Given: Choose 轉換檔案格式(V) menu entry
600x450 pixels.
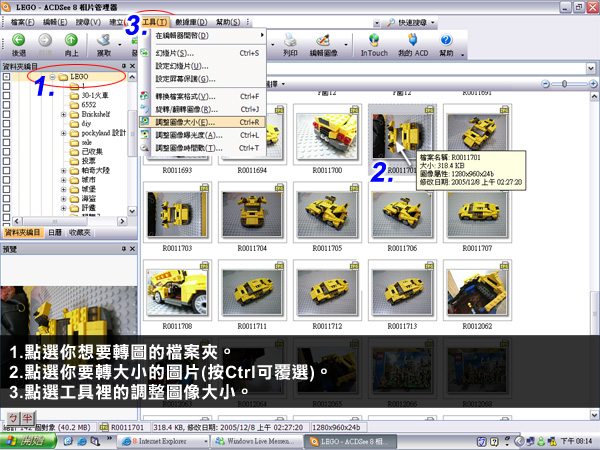Looking at the screenshot, I should (x=202, y=96).
